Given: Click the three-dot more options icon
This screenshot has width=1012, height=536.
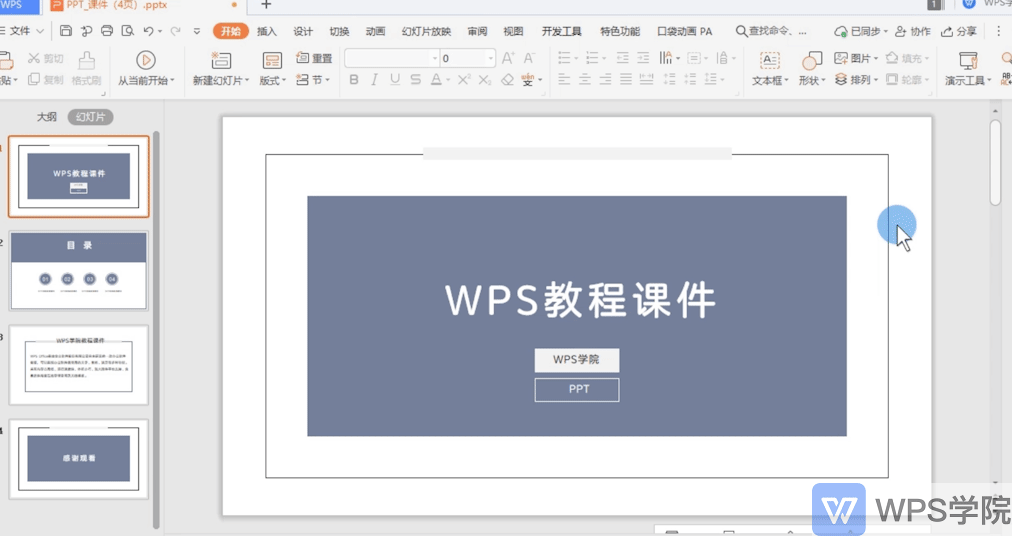Looking at the screenshot, I should click(998, 31).
